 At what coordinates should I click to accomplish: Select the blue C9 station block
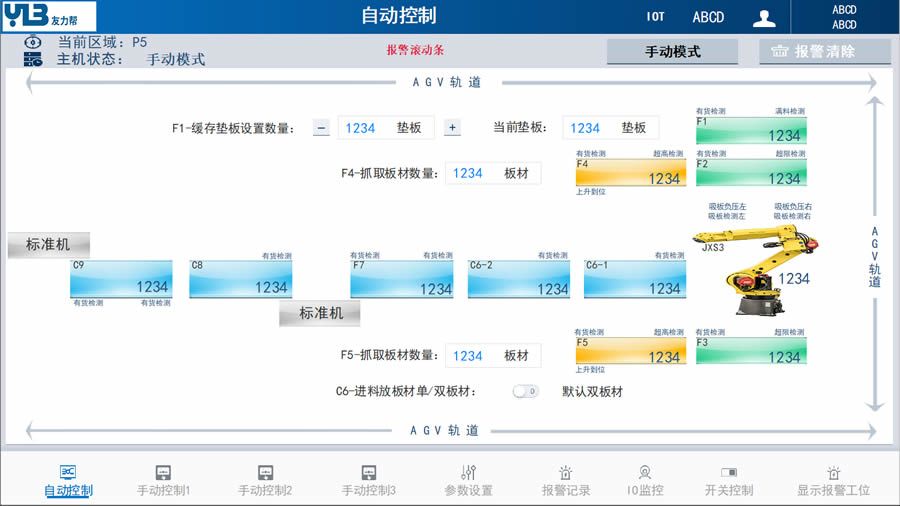point(121,279)
